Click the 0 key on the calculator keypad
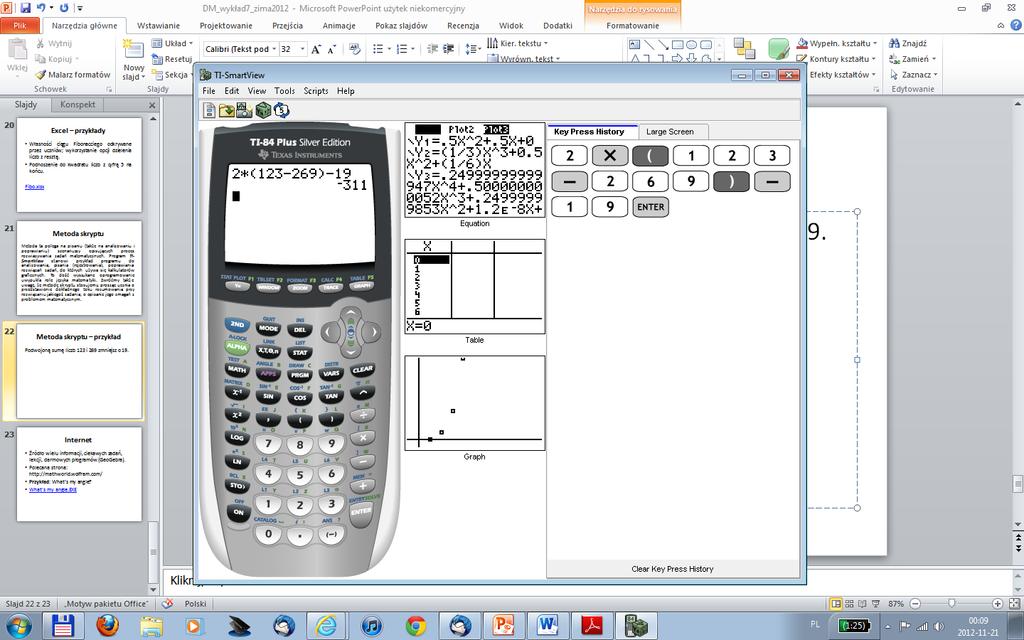Image resolution: width=1024 pixels, height=640 pixels. coord(268,534)
